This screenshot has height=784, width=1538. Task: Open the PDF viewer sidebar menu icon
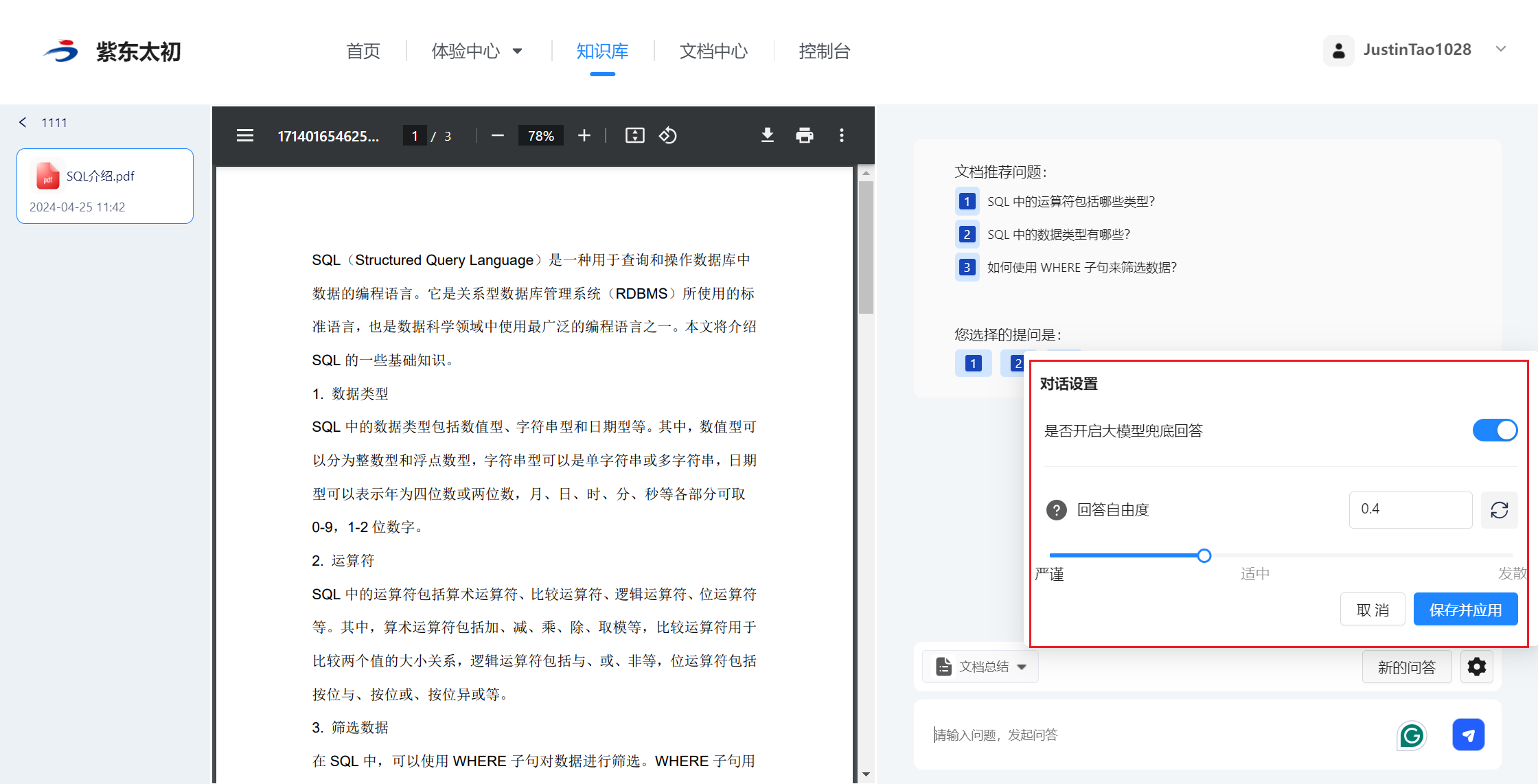coord(244,136)
